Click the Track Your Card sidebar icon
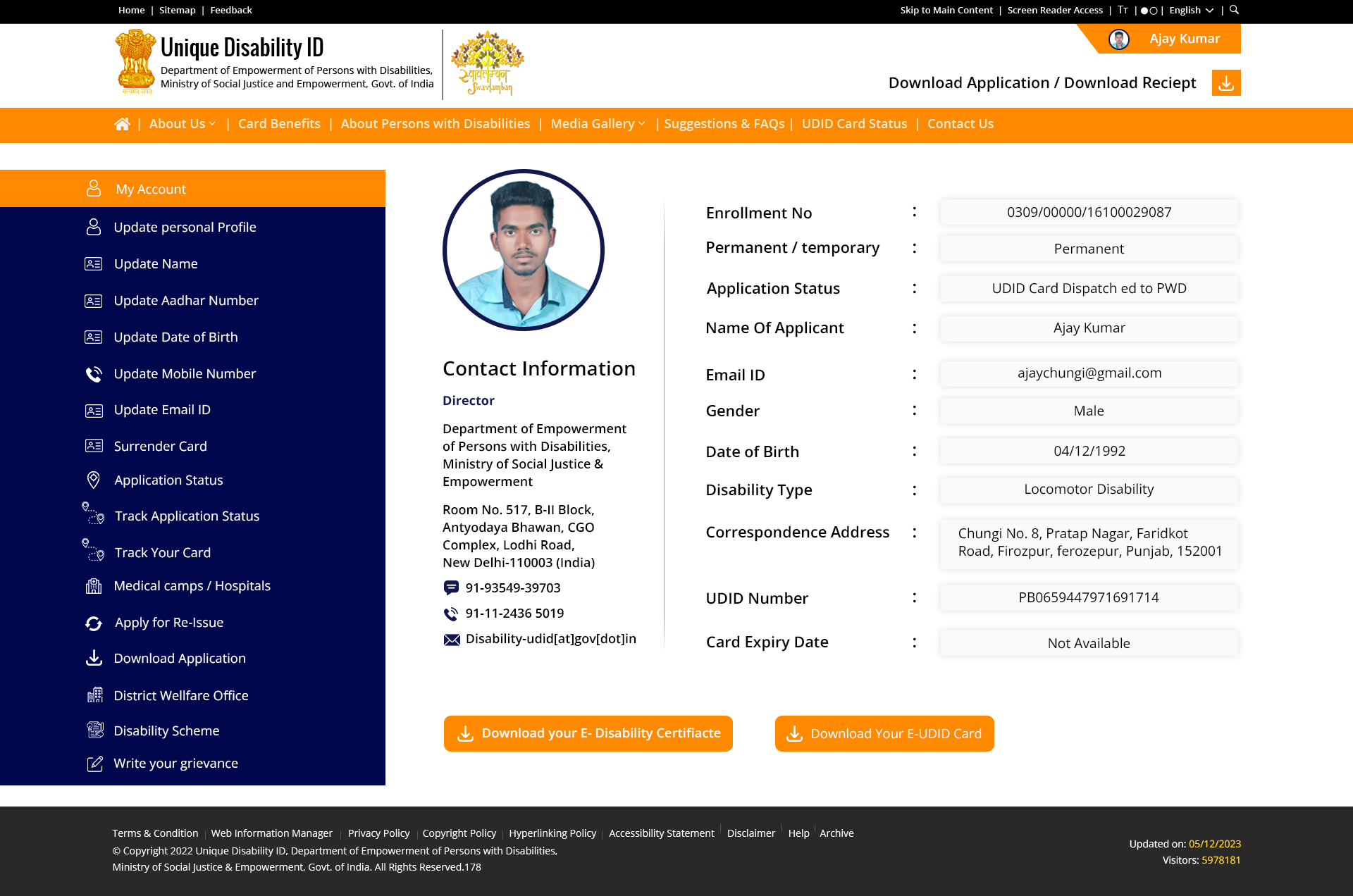Screen dimensions: 1353x896 93,552
